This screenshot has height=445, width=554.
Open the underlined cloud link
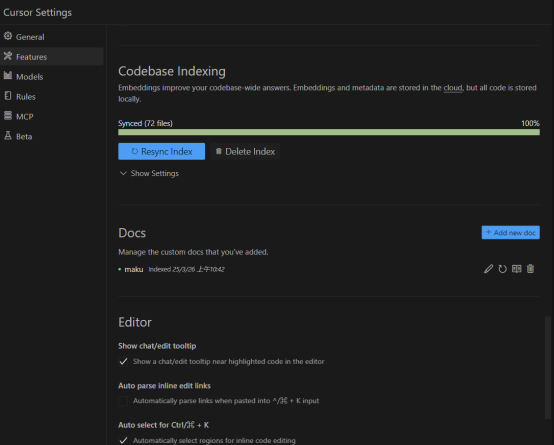(x=453, y=88)
